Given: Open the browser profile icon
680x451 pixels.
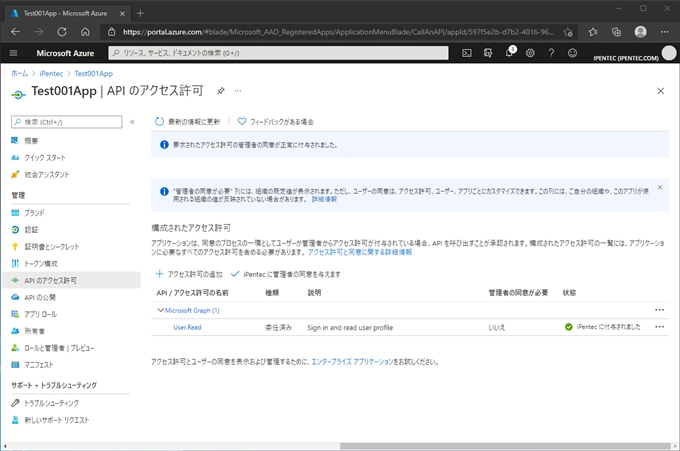Looking at the screenshot, I should [641, 32].
